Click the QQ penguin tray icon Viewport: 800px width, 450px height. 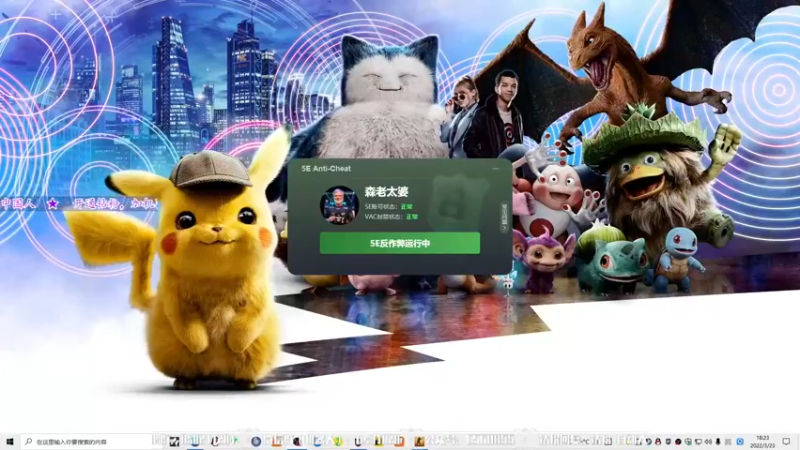[x=658, y=441]
